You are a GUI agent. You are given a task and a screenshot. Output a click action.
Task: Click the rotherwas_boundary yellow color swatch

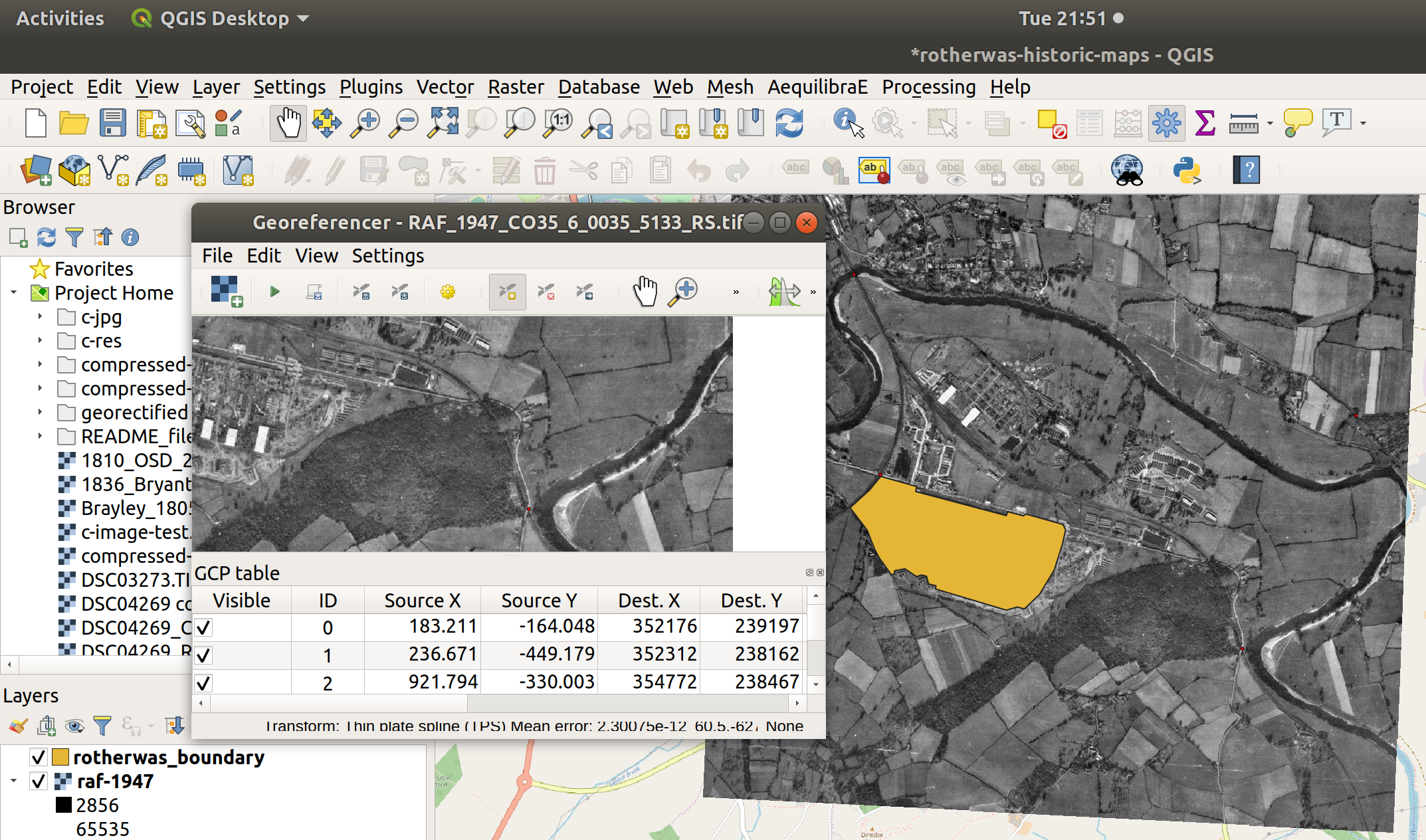60,757
